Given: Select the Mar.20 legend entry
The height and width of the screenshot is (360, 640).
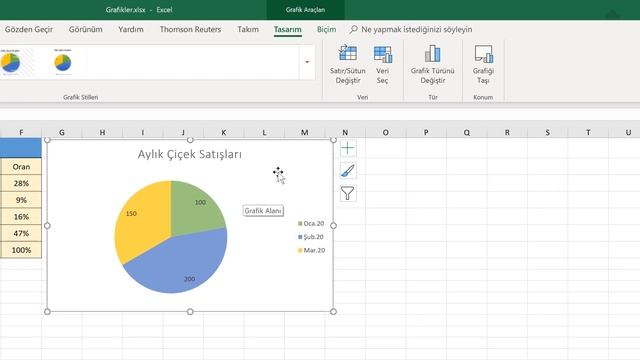Looking at the screenshot, I should (311, 250).
